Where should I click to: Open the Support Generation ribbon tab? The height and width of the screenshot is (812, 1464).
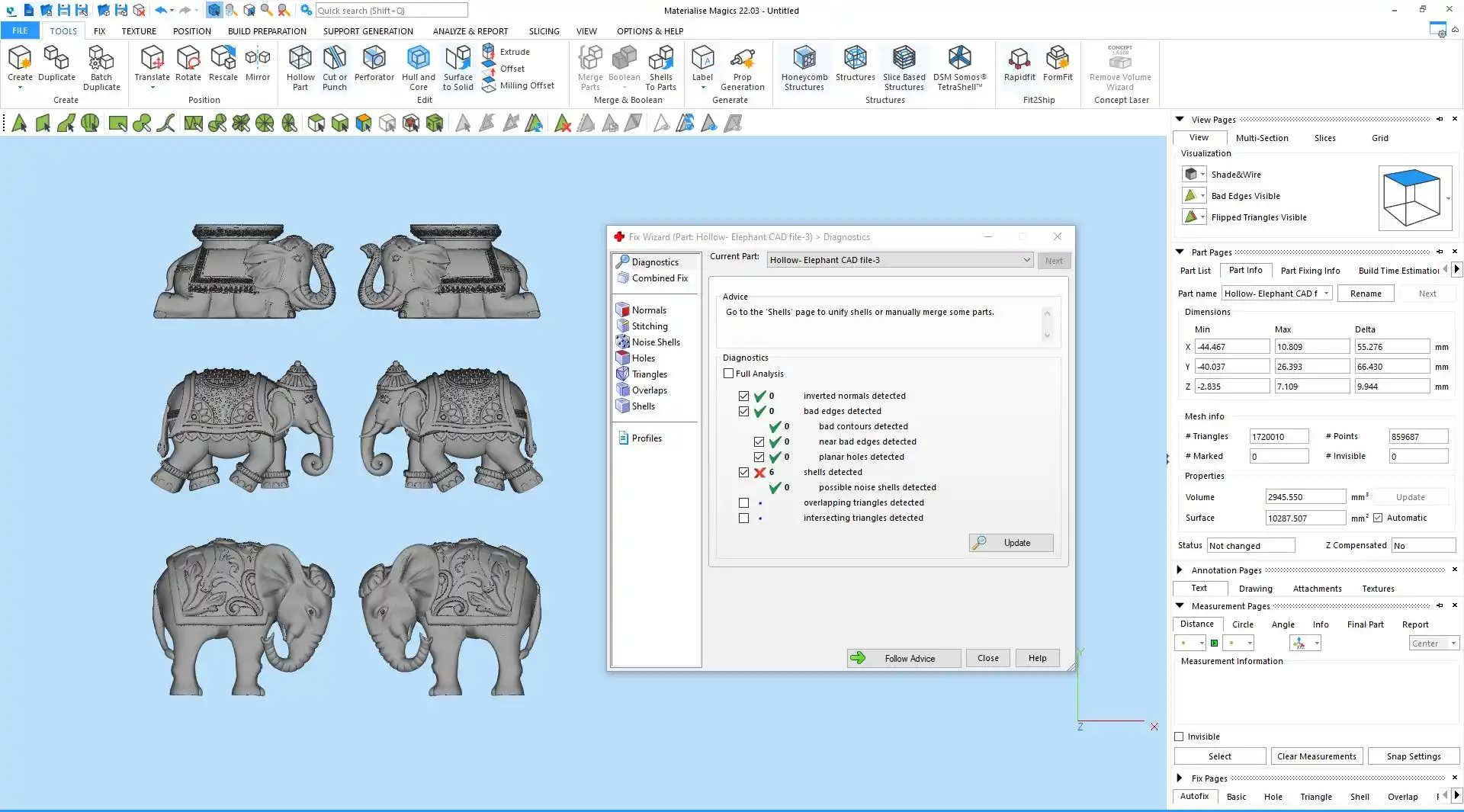pos(368,31)
